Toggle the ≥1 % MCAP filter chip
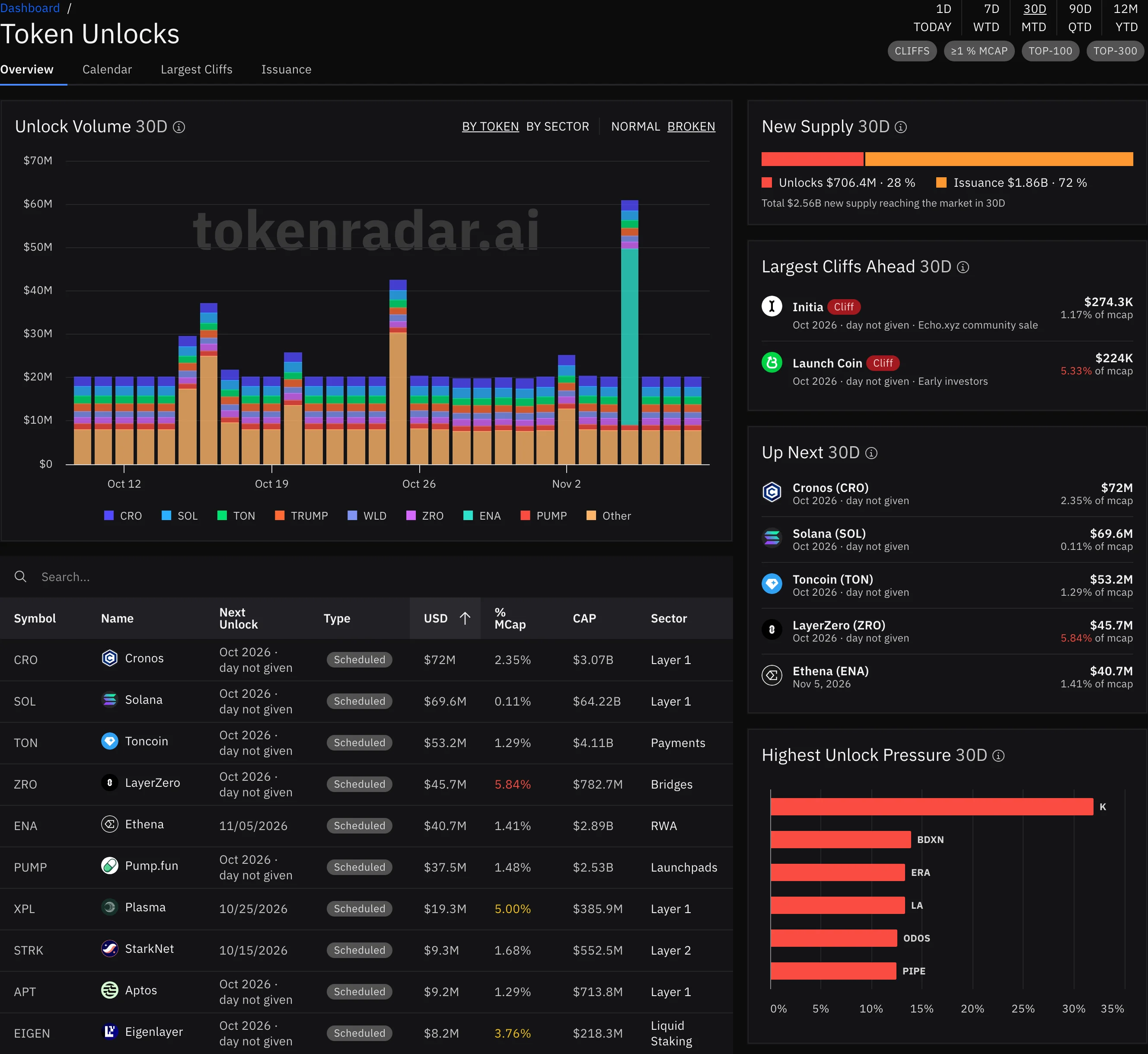 click(979, 51)
